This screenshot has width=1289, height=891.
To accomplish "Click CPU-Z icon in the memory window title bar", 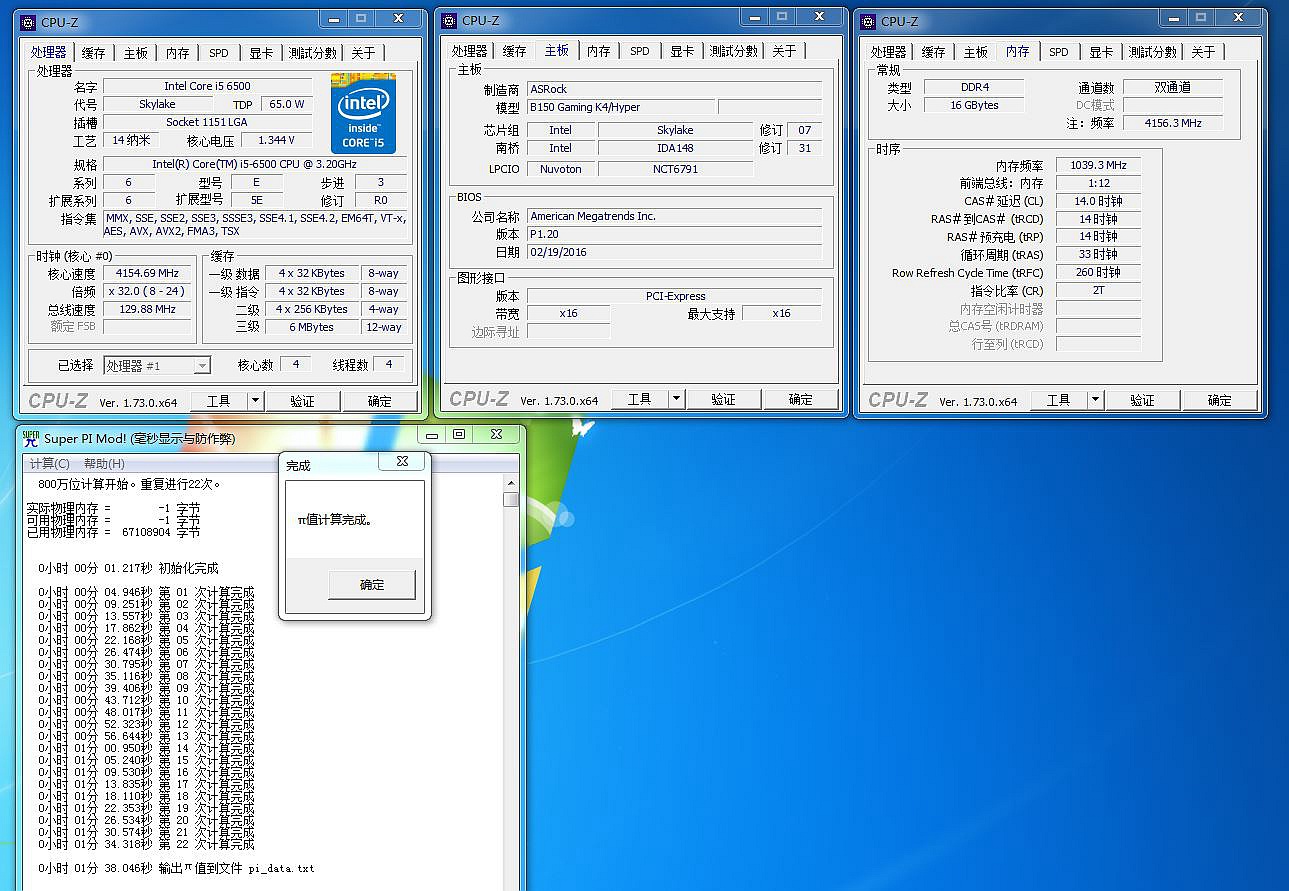I will pos(868,21).
